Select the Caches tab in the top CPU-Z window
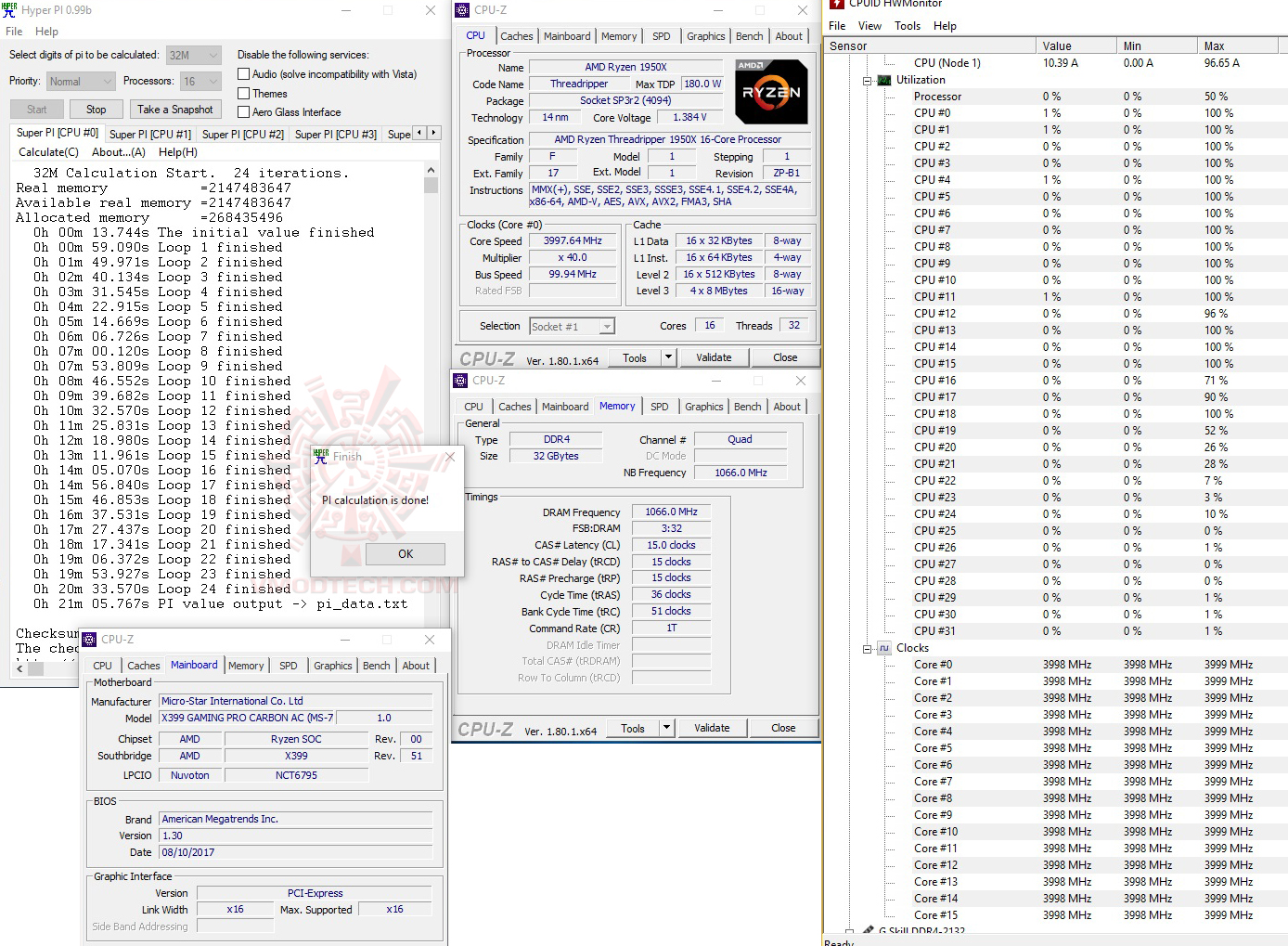This screenshot has height=946, width=1288. (517, 36)
